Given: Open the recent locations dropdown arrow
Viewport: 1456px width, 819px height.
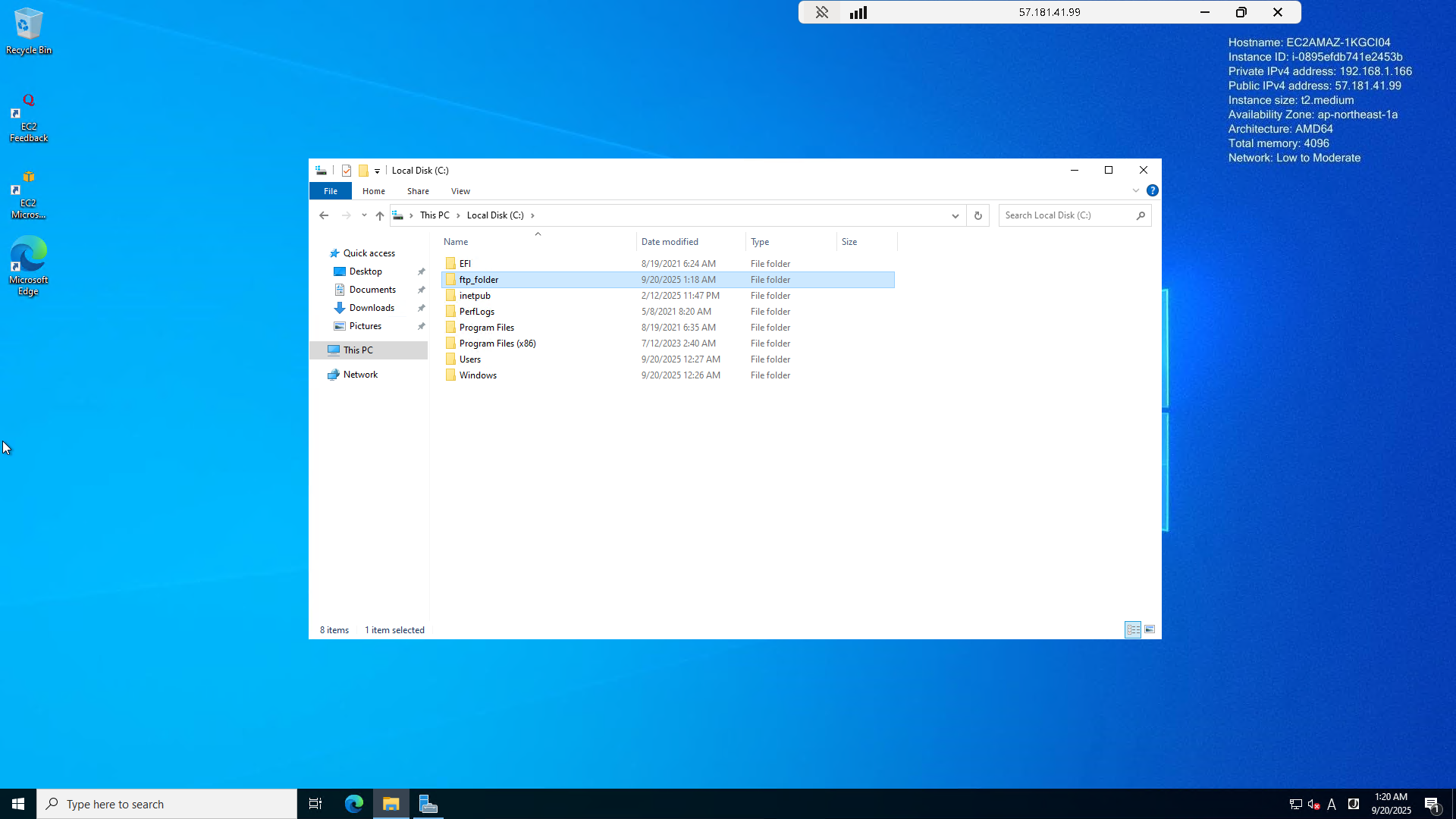Looking at the screenshot, I should 364,216.
